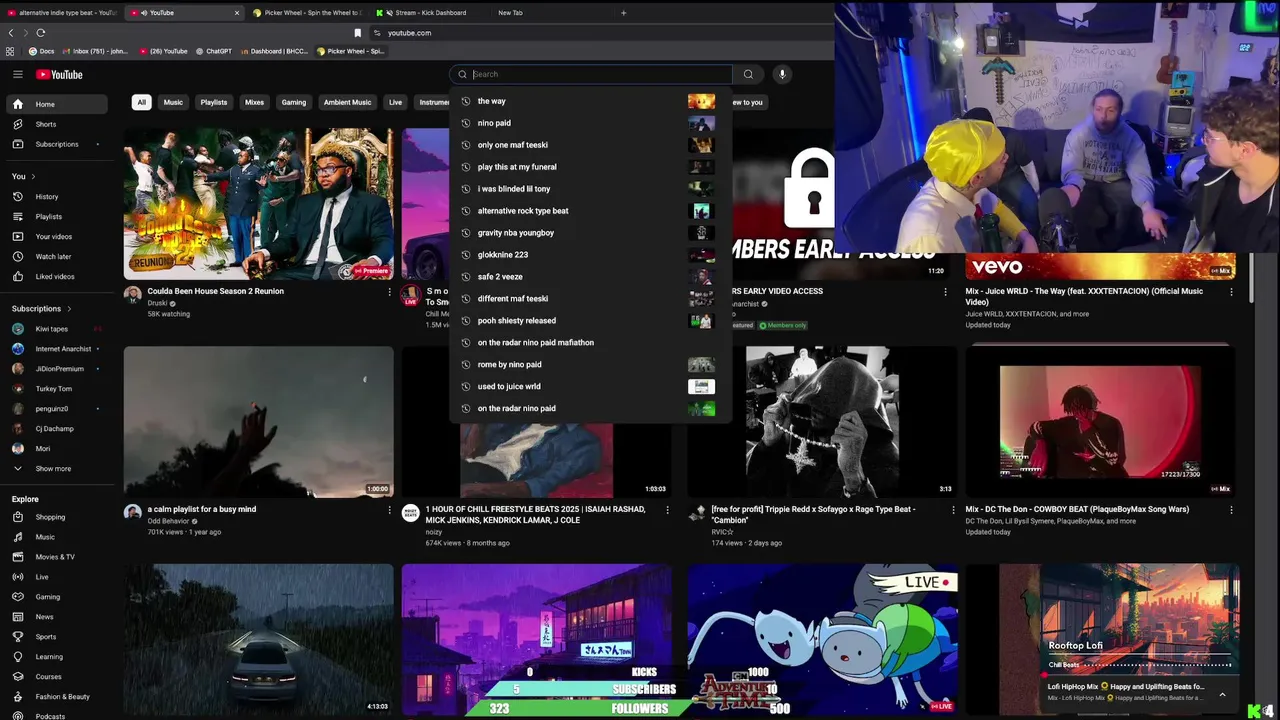Select the Mixes filter chip

(x=255, y=102)
